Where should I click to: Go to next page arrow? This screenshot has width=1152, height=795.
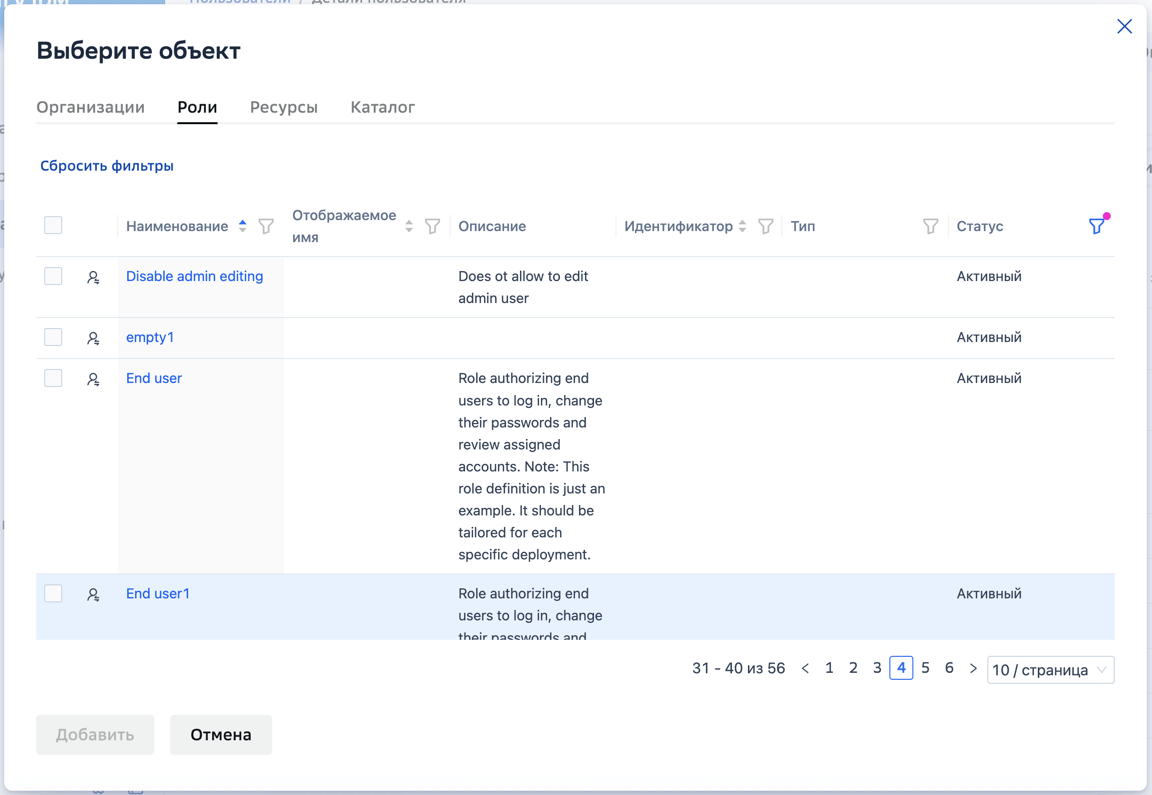(973, 669)
